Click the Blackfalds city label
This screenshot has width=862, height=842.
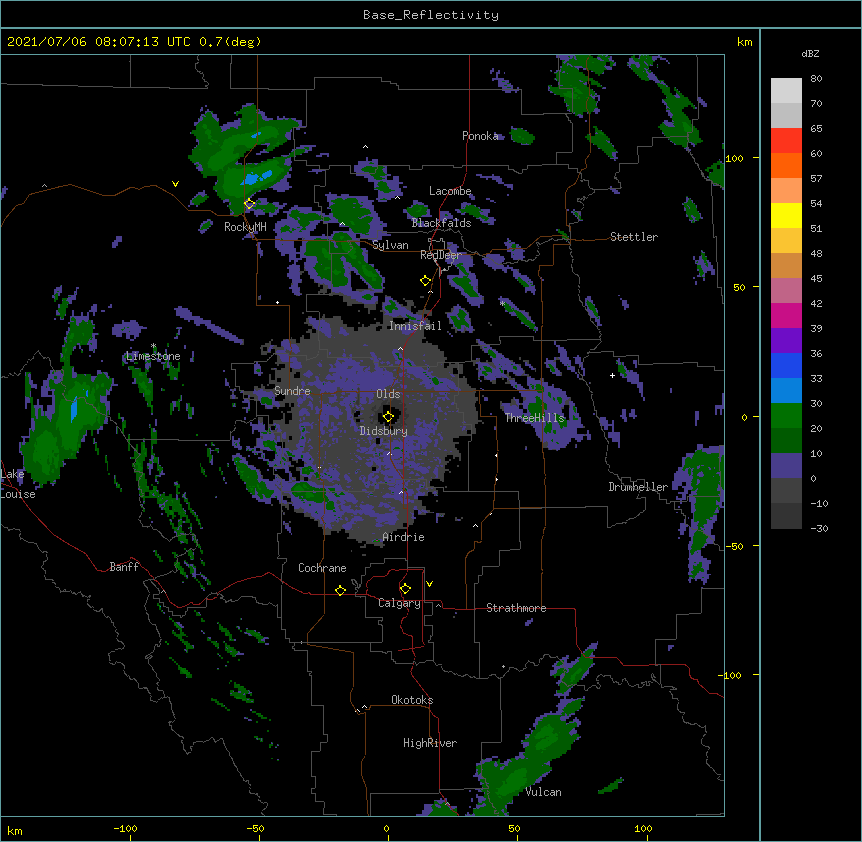(441, 223)
